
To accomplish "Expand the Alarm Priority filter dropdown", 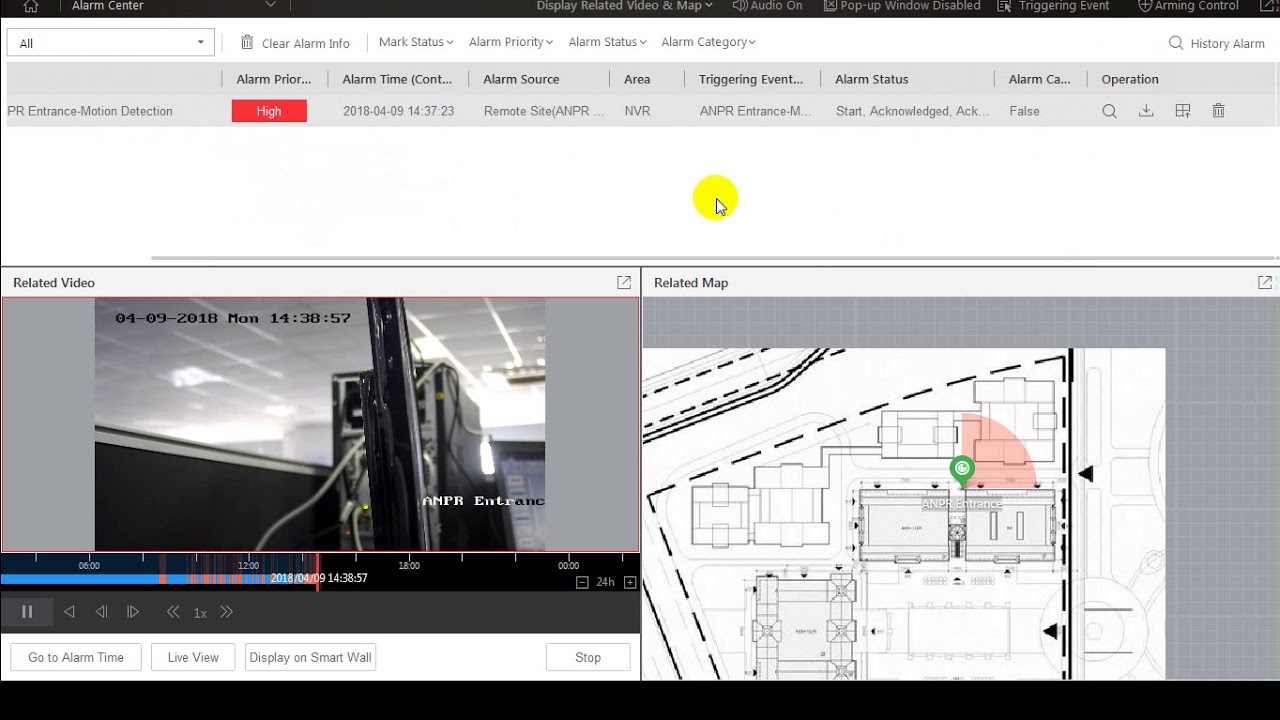I will pos(510,42).
